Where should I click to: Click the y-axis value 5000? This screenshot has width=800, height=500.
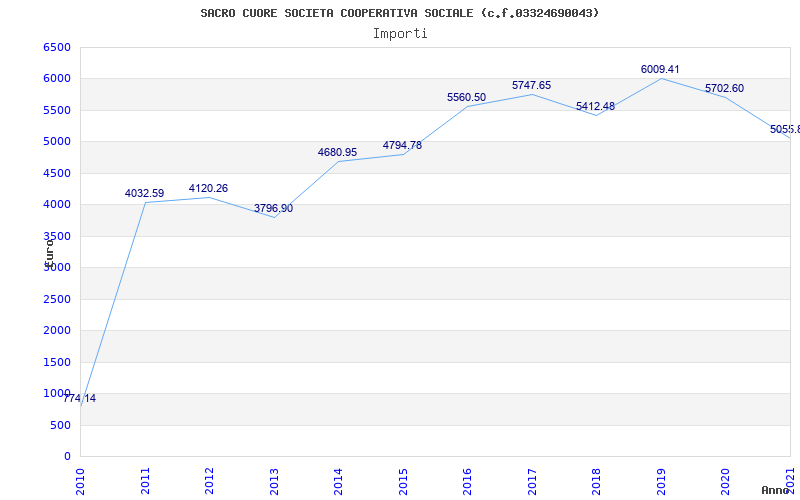[57, 141]
